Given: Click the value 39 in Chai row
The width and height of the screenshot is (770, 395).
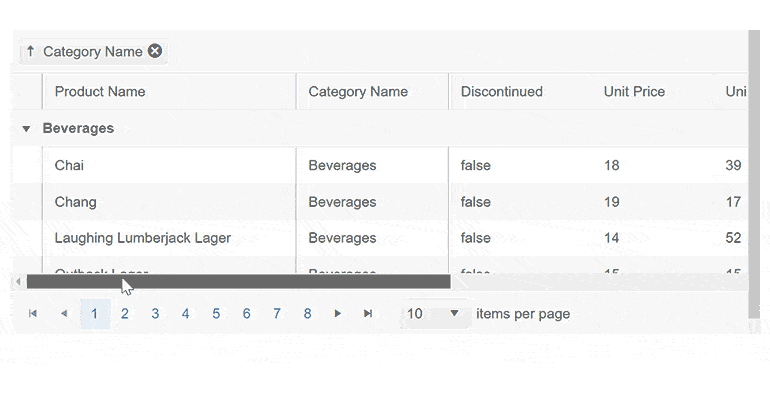Looking at the screenshot, I should click(733, 165).
